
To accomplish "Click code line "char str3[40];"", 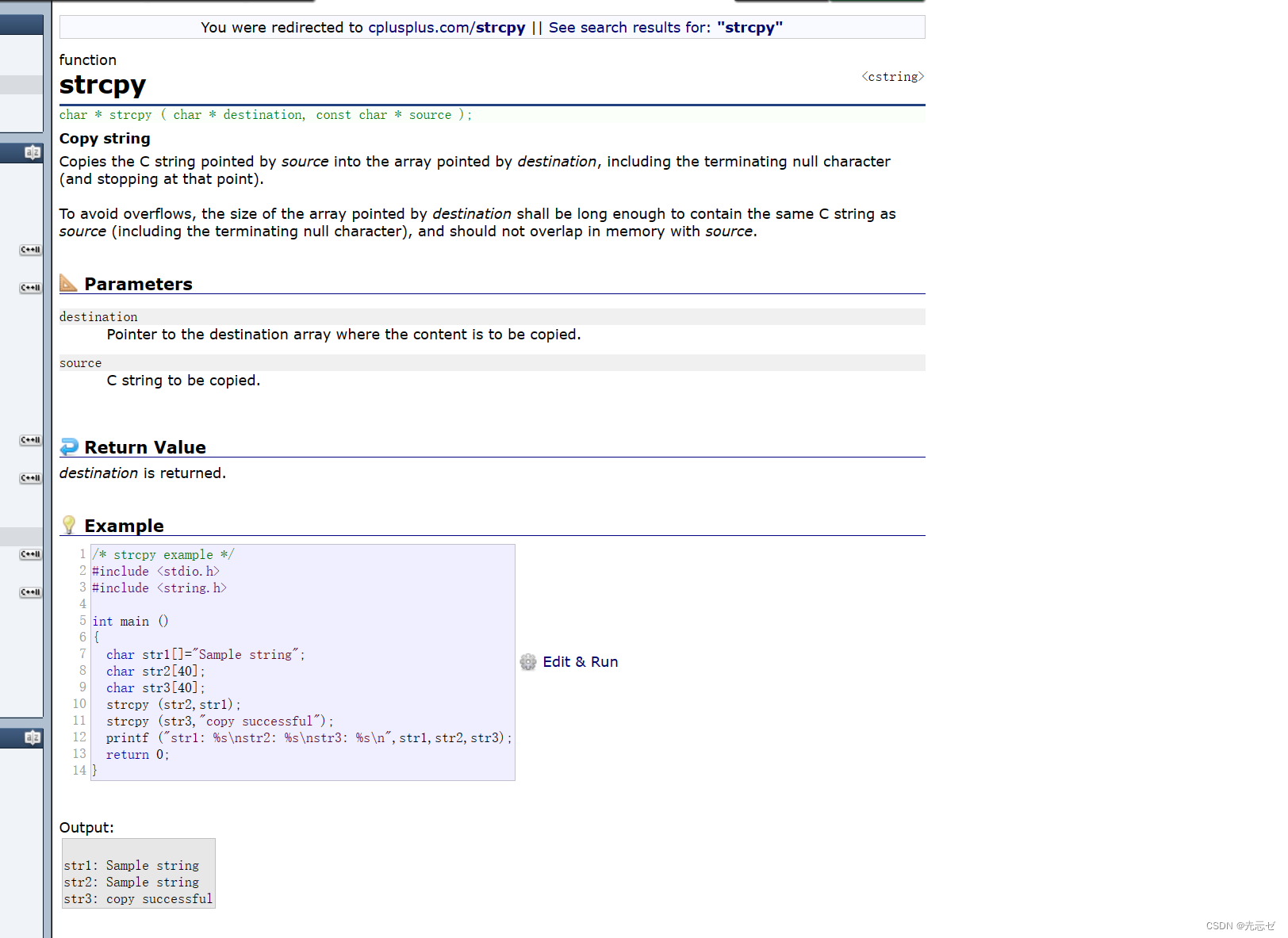I will 155,688.
